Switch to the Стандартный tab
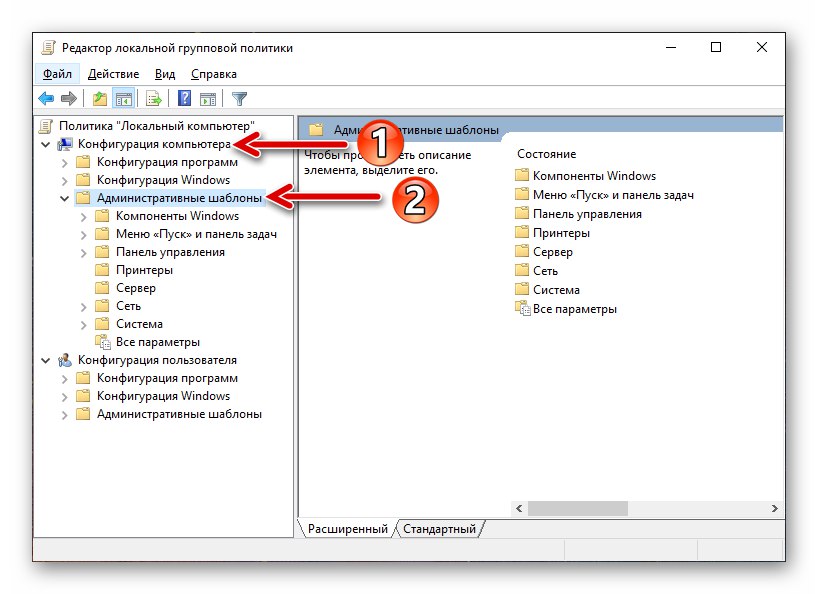818x594 pixels. (439, 529)
